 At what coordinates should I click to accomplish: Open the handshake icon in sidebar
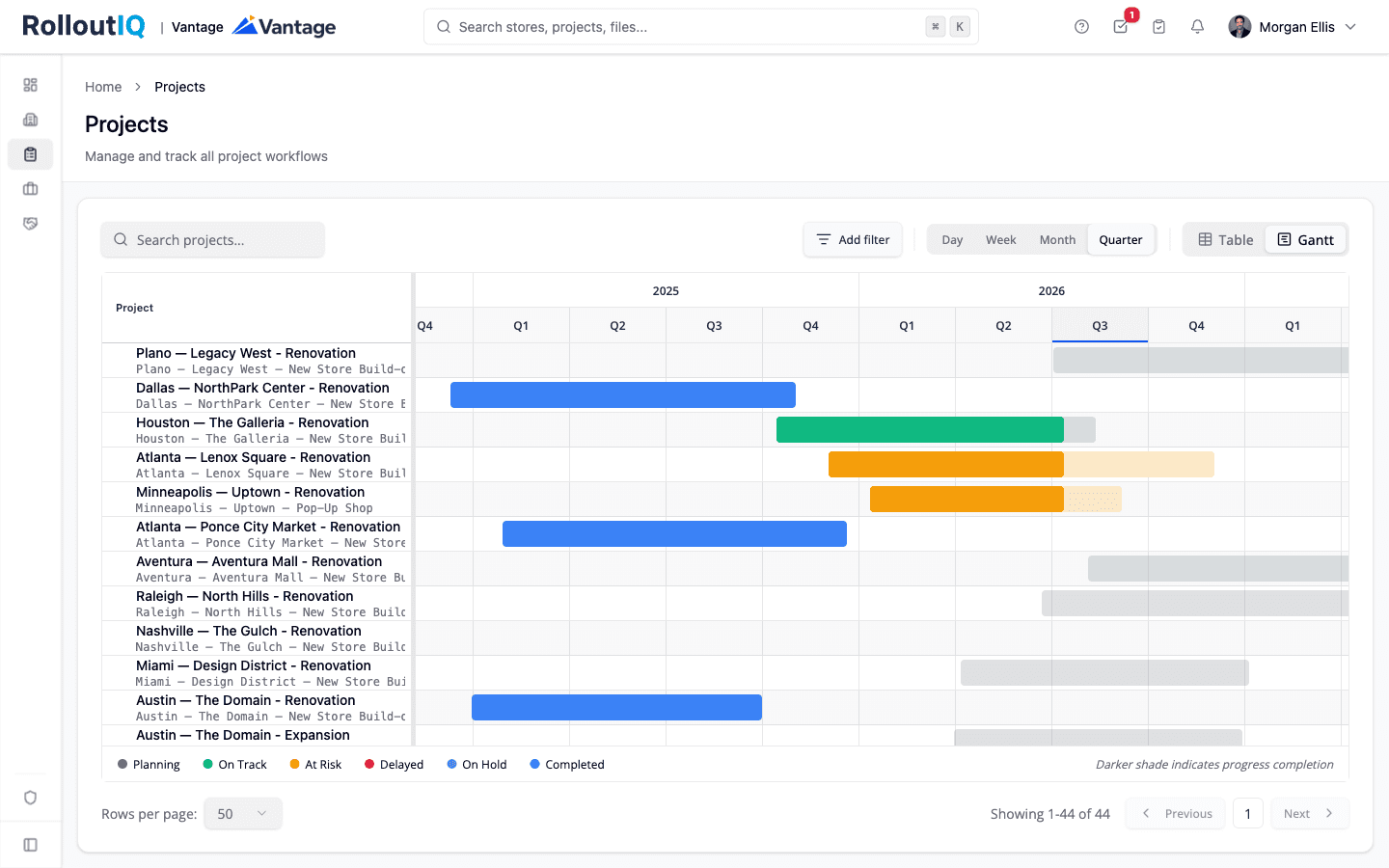point(30,224)
